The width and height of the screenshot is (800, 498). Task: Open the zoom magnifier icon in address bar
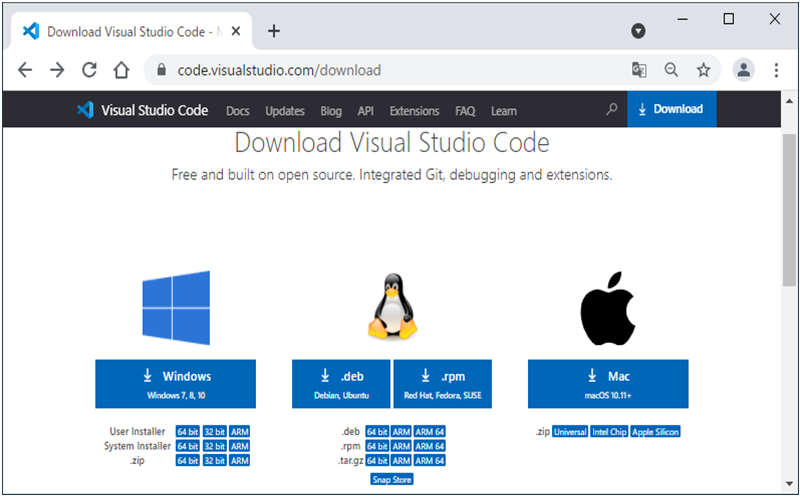pyautogui.click(x=671, y=70)
